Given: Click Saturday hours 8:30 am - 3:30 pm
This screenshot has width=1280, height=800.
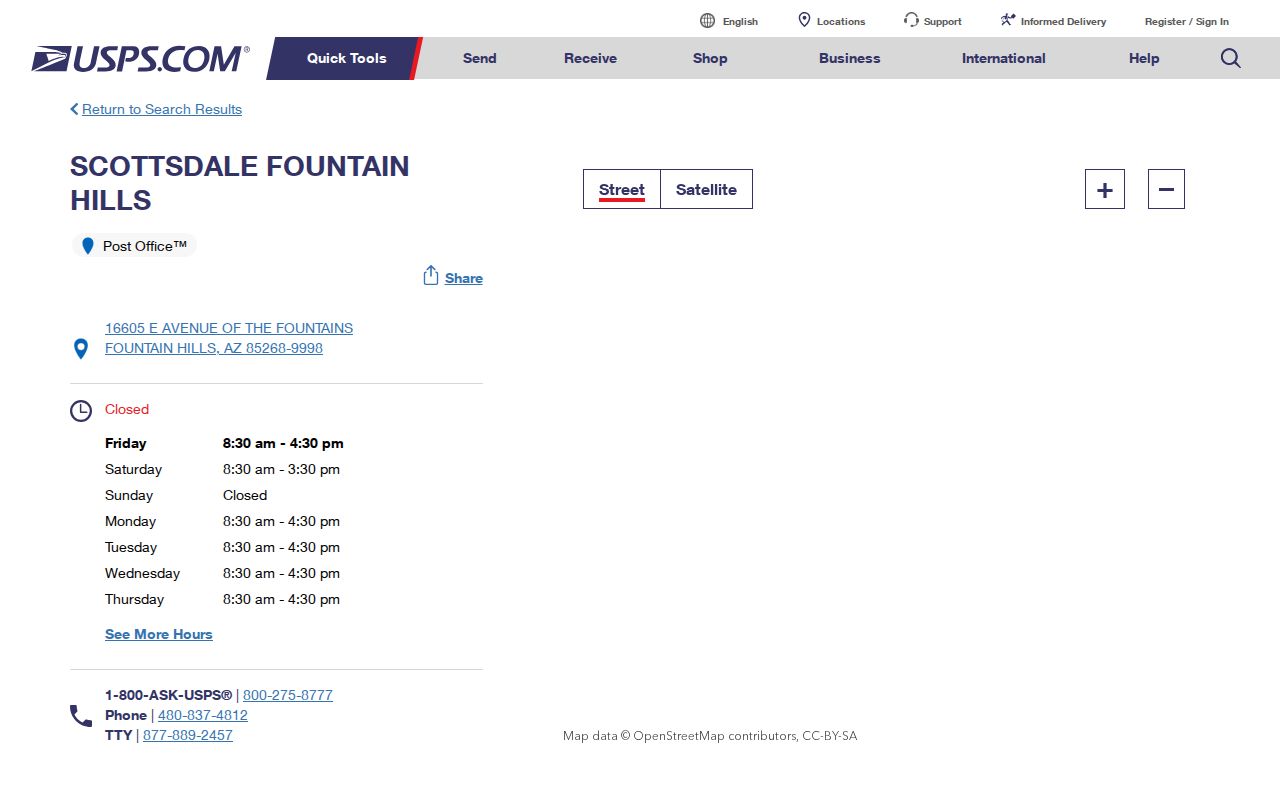Looking at the screenshot, I should point(281,469).
